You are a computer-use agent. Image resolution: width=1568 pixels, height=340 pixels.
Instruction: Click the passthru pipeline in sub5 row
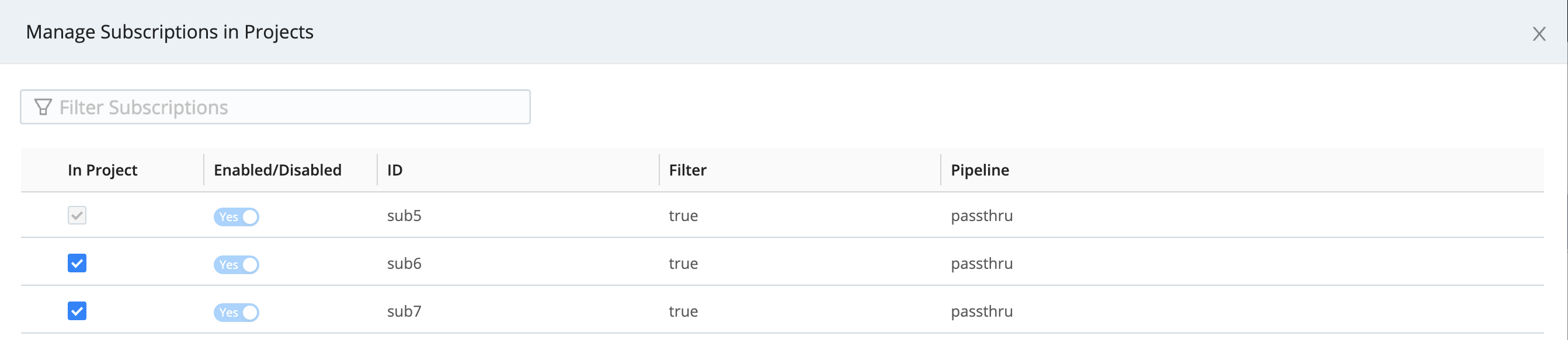point(981,216)
